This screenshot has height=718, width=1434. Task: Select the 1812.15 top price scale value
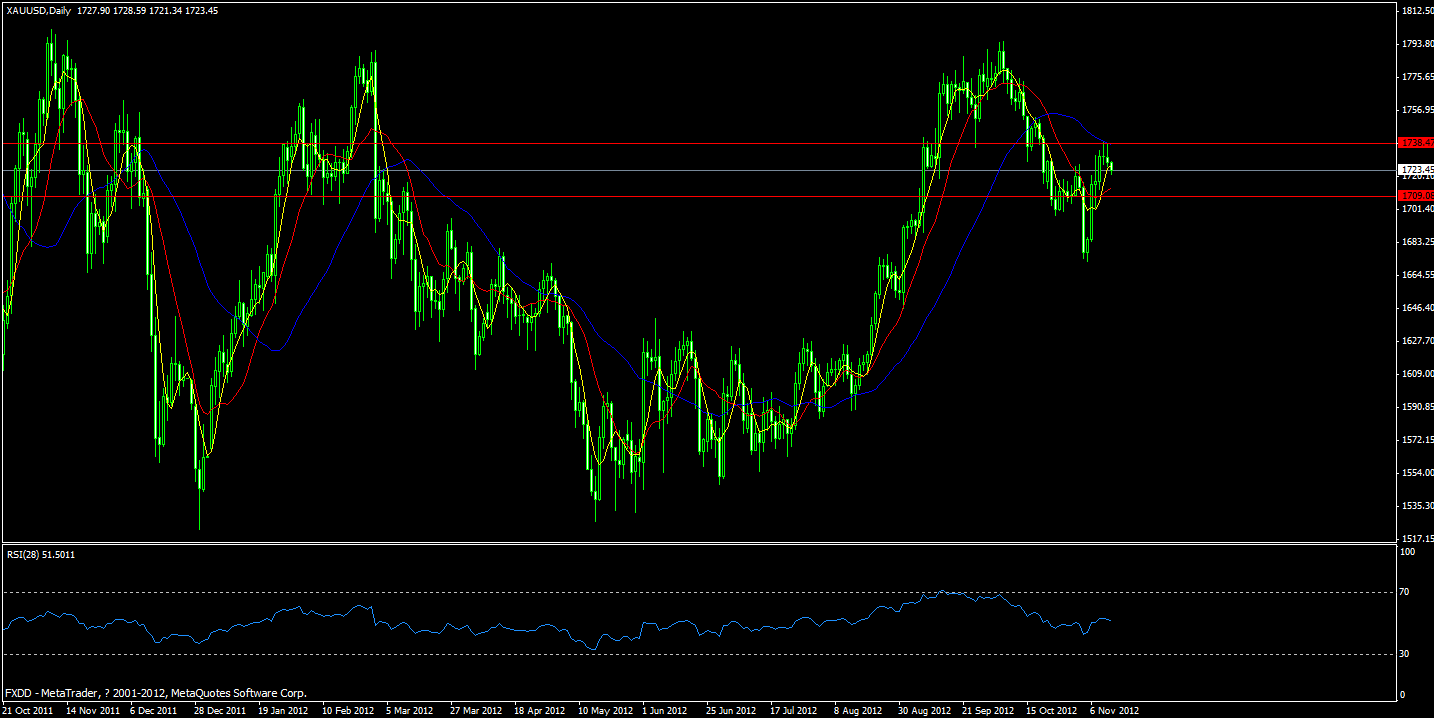click(x=1416, y=9)
